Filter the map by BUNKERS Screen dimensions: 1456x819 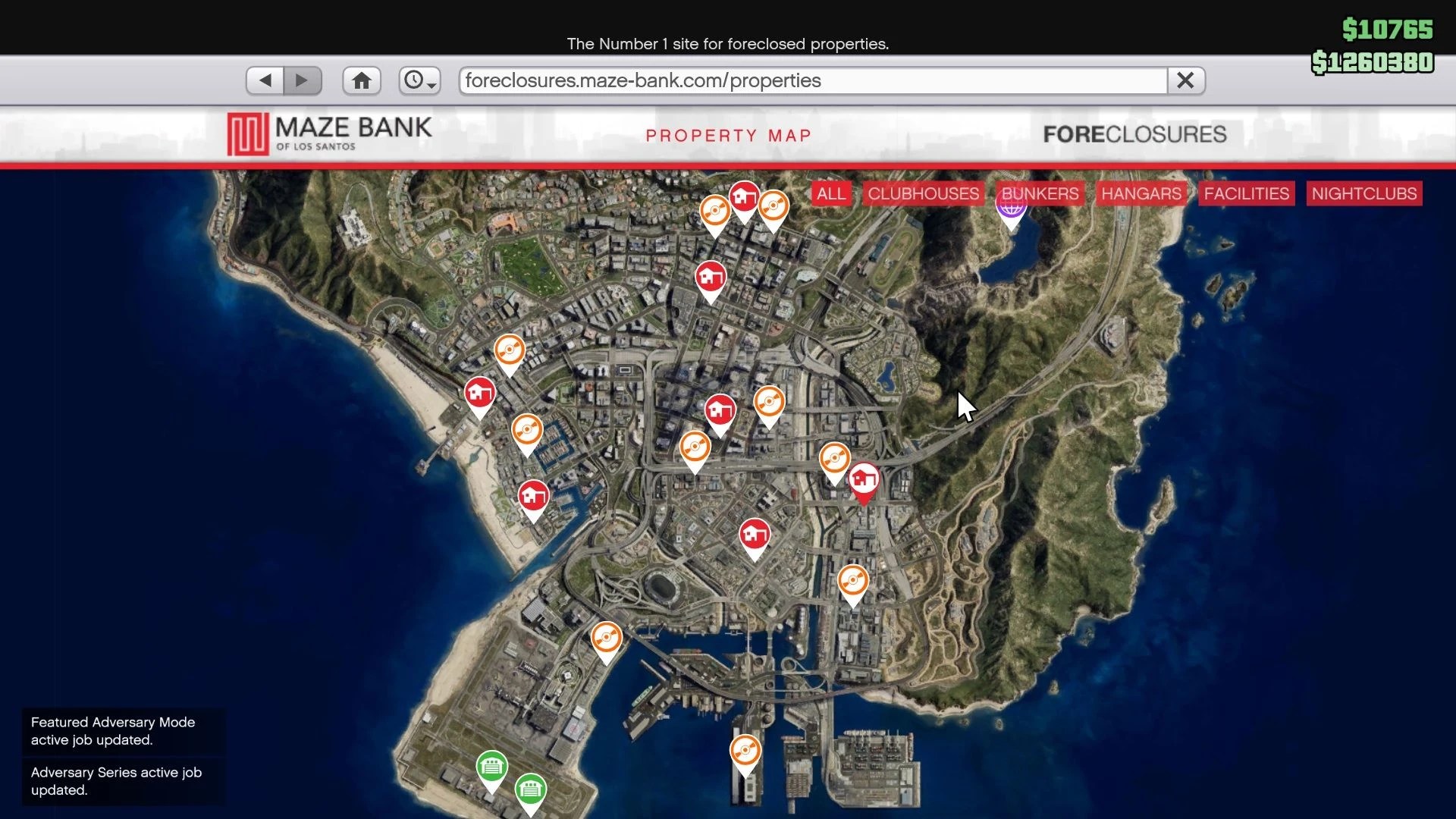(x=1040, y=193)
